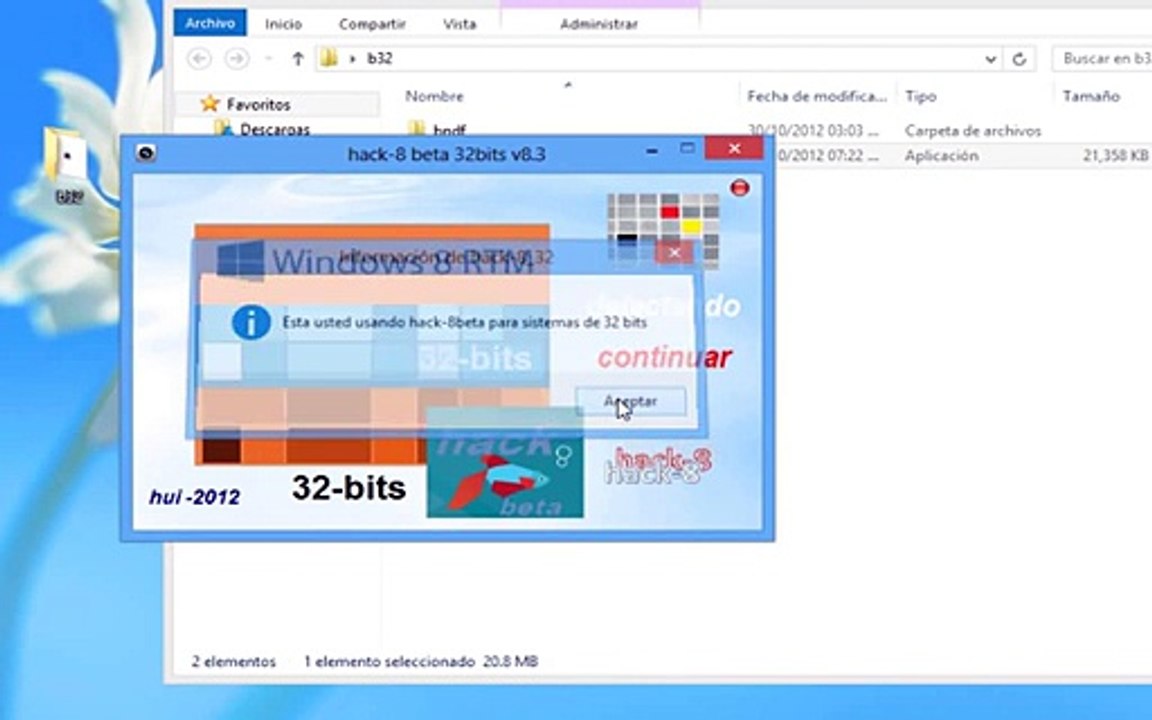Screen dimensions: 1152x720
Task: Click the 21,358 KB size cell
Action: coord(1115,156)
